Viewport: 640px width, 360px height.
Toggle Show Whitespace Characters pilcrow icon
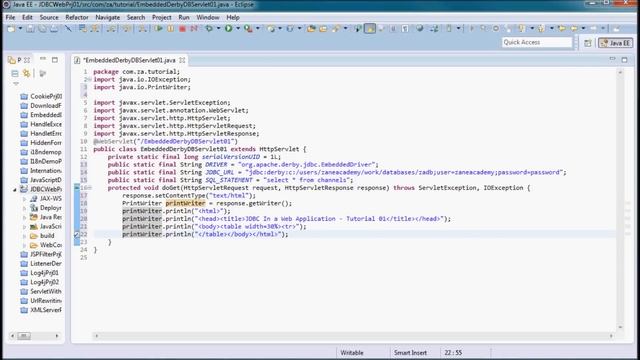point(405,29)
